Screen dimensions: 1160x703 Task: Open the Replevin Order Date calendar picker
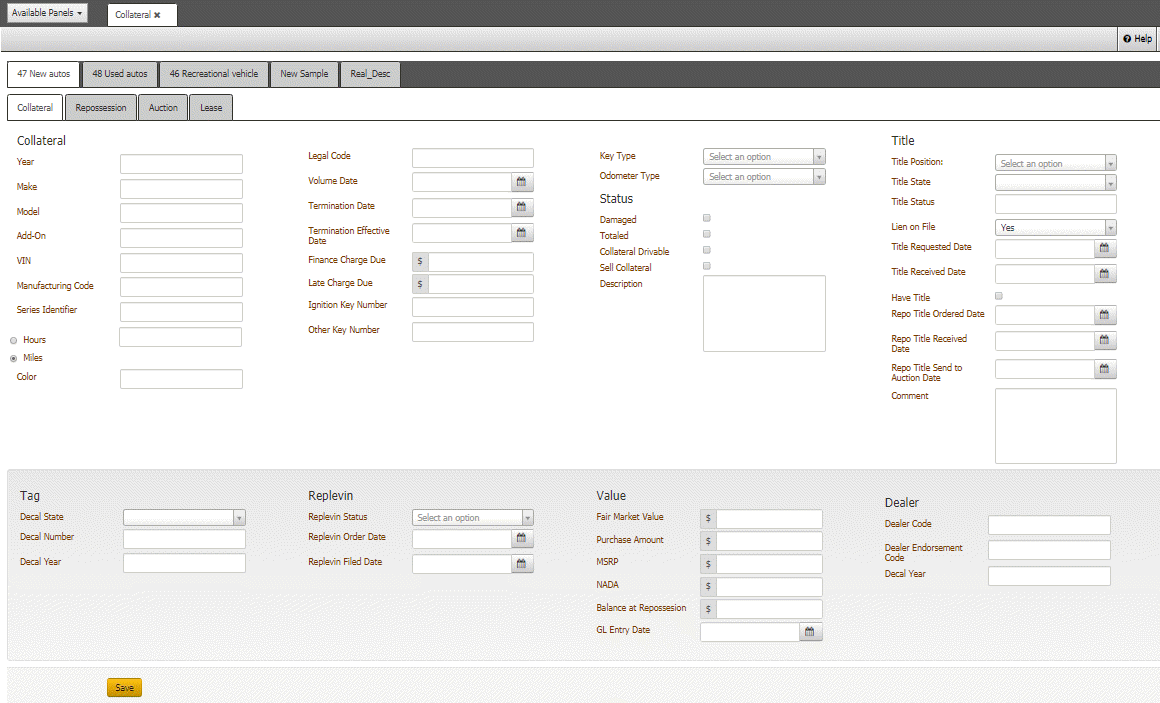(x=521, y=538)
